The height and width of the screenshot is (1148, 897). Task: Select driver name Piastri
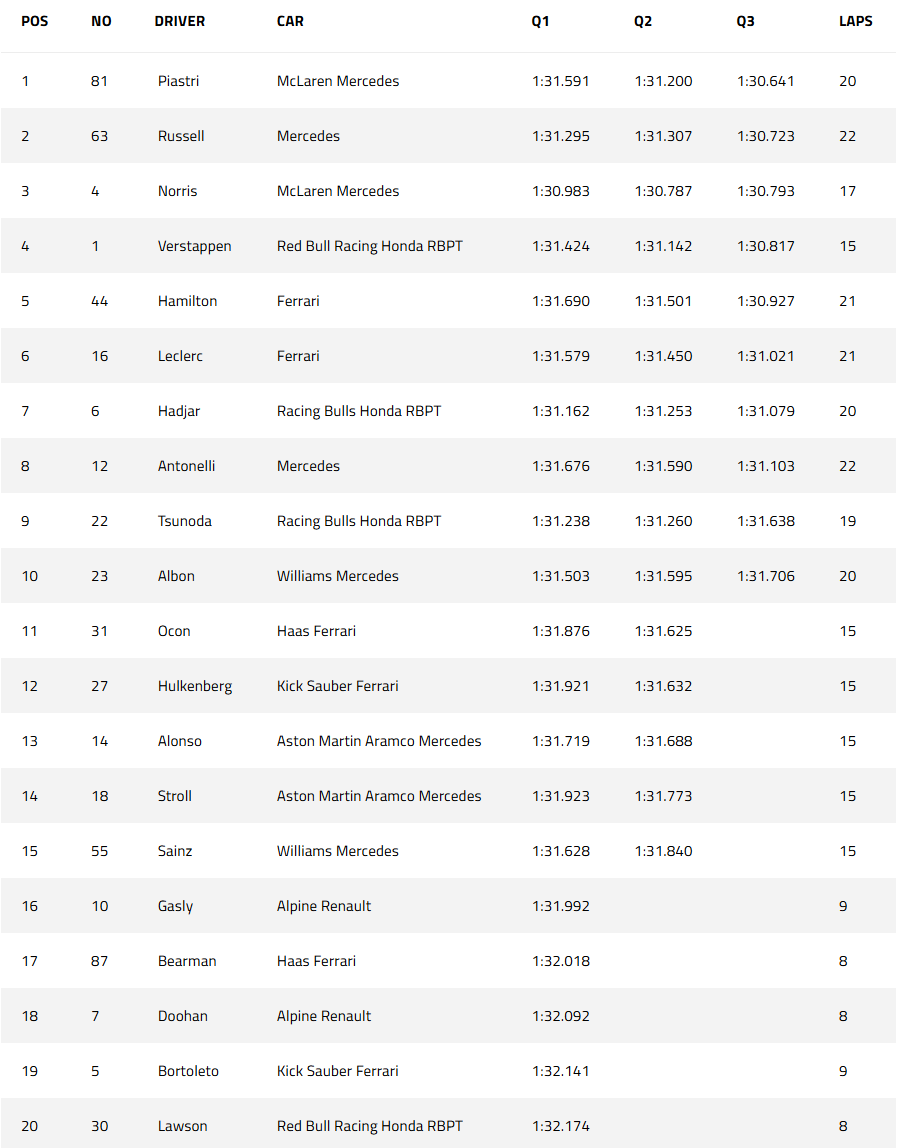point(178,81)
